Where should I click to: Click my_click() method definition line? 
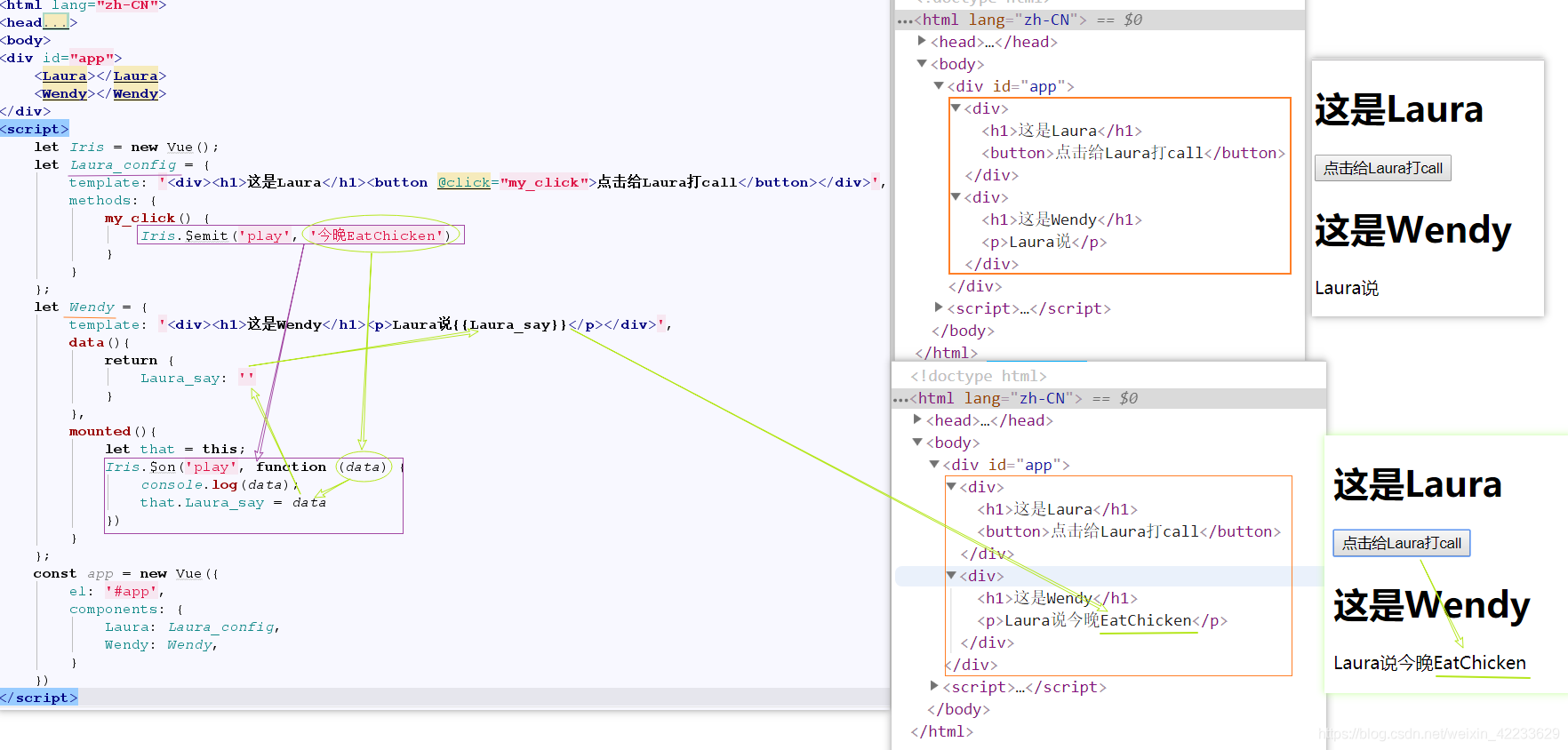(x=156, y=218)
